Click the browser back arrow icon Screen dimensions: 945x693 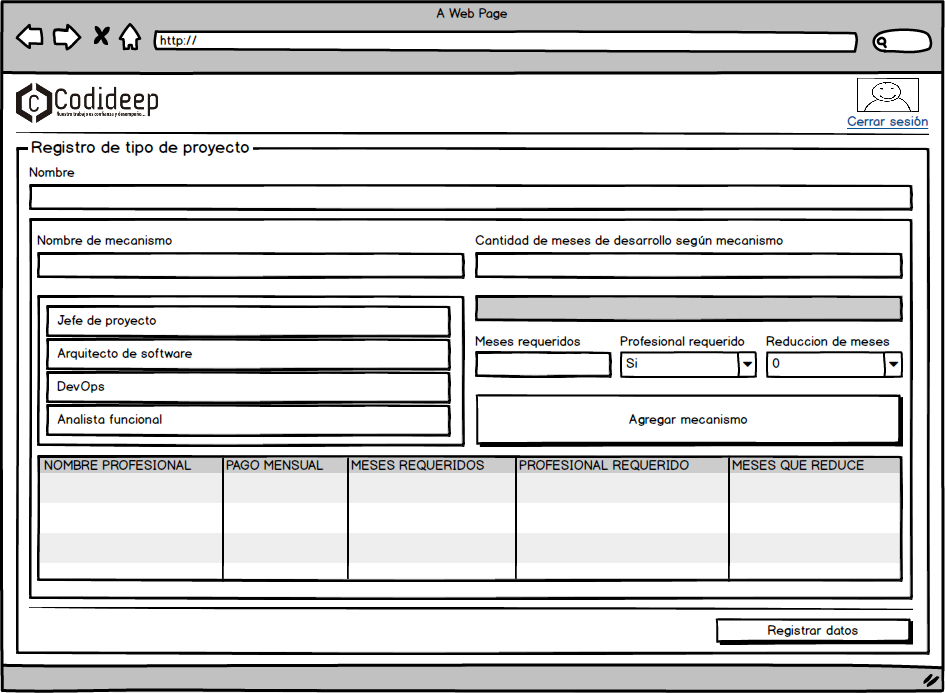30,38
